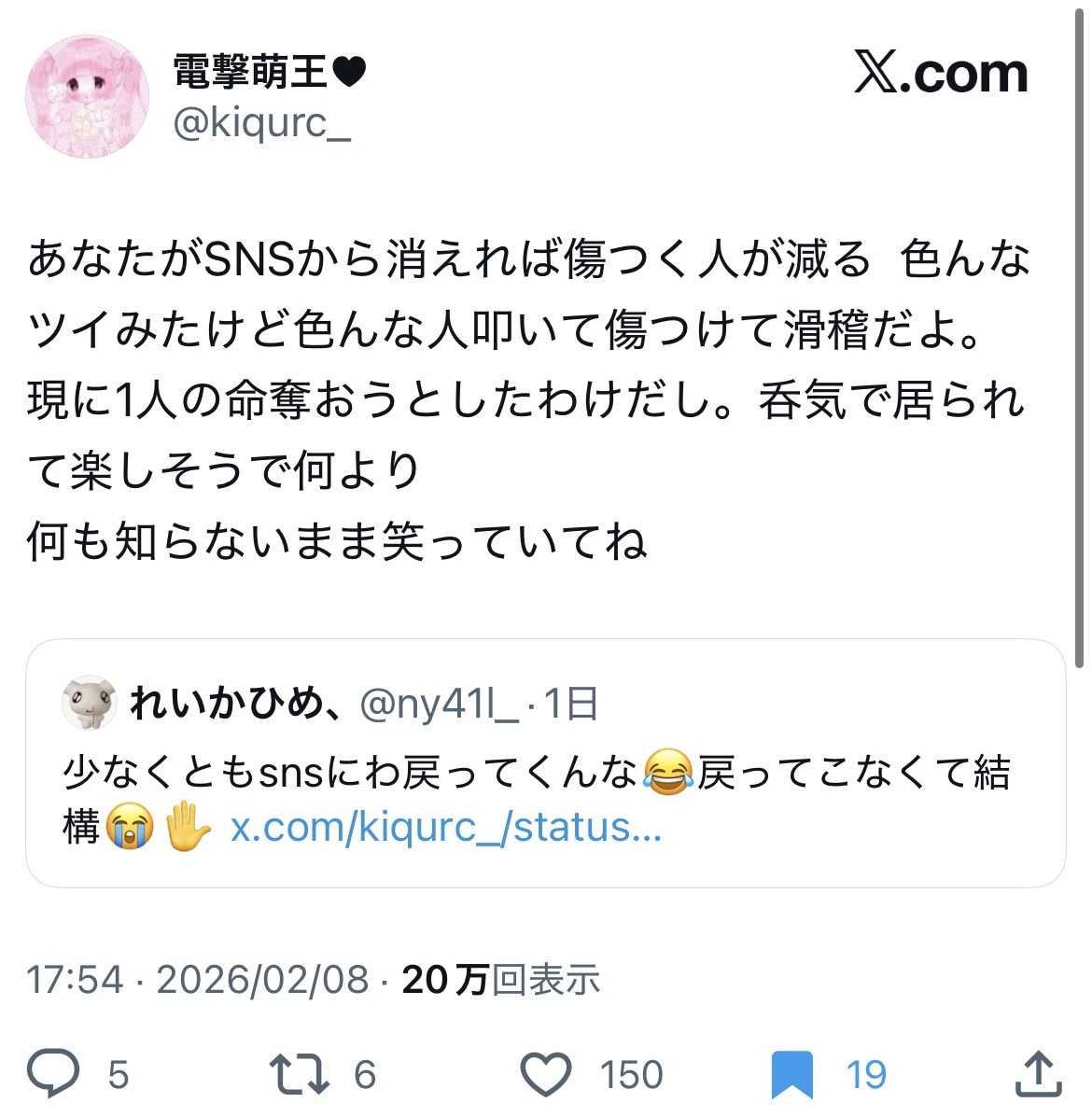Screen dimensions: 1092x1117
Task: Open the quoted tweet card body text
Action: click(x=537, y=800)
